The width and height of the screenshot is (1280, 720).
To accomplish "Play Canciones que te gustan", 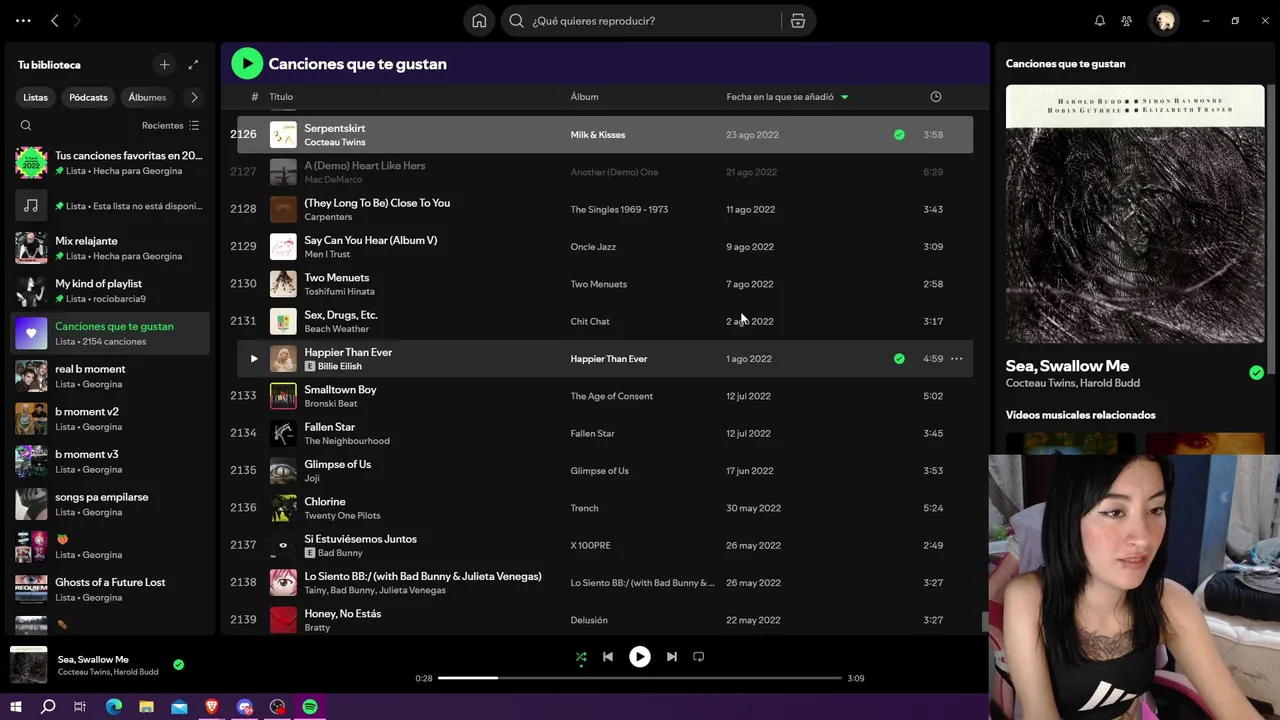I will 247,64.
